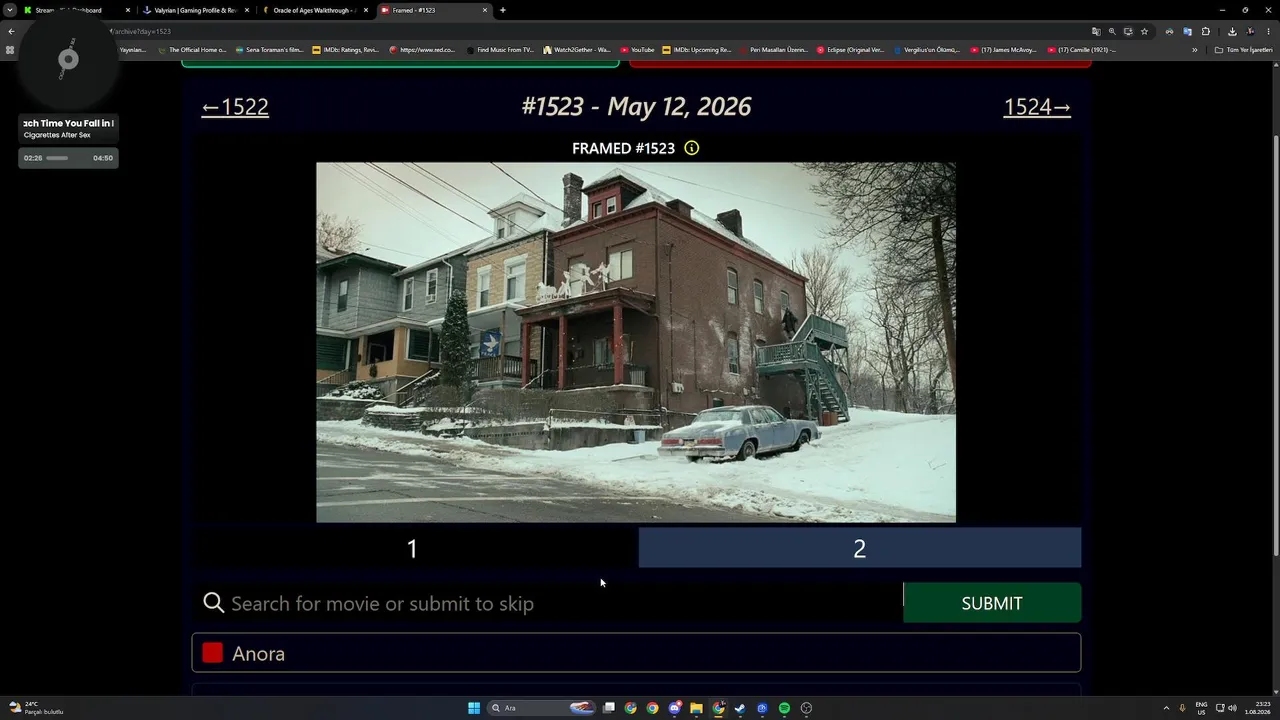1280x720 pixels.
Task: Expand hidden bookmarks with the chevron
Action: (x=1194, y=50)
